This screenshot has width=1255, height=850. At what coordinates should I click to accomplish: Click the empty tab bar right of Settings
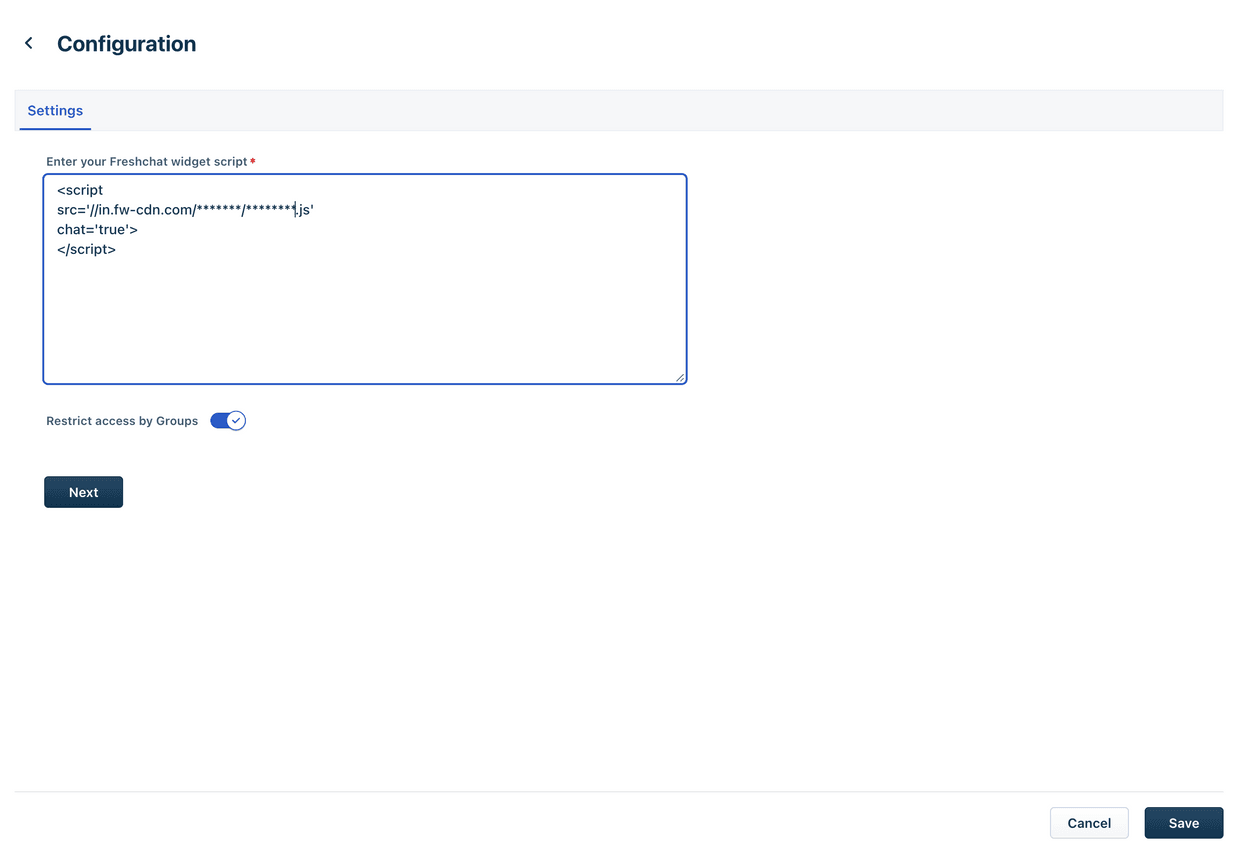pos(650,111)
